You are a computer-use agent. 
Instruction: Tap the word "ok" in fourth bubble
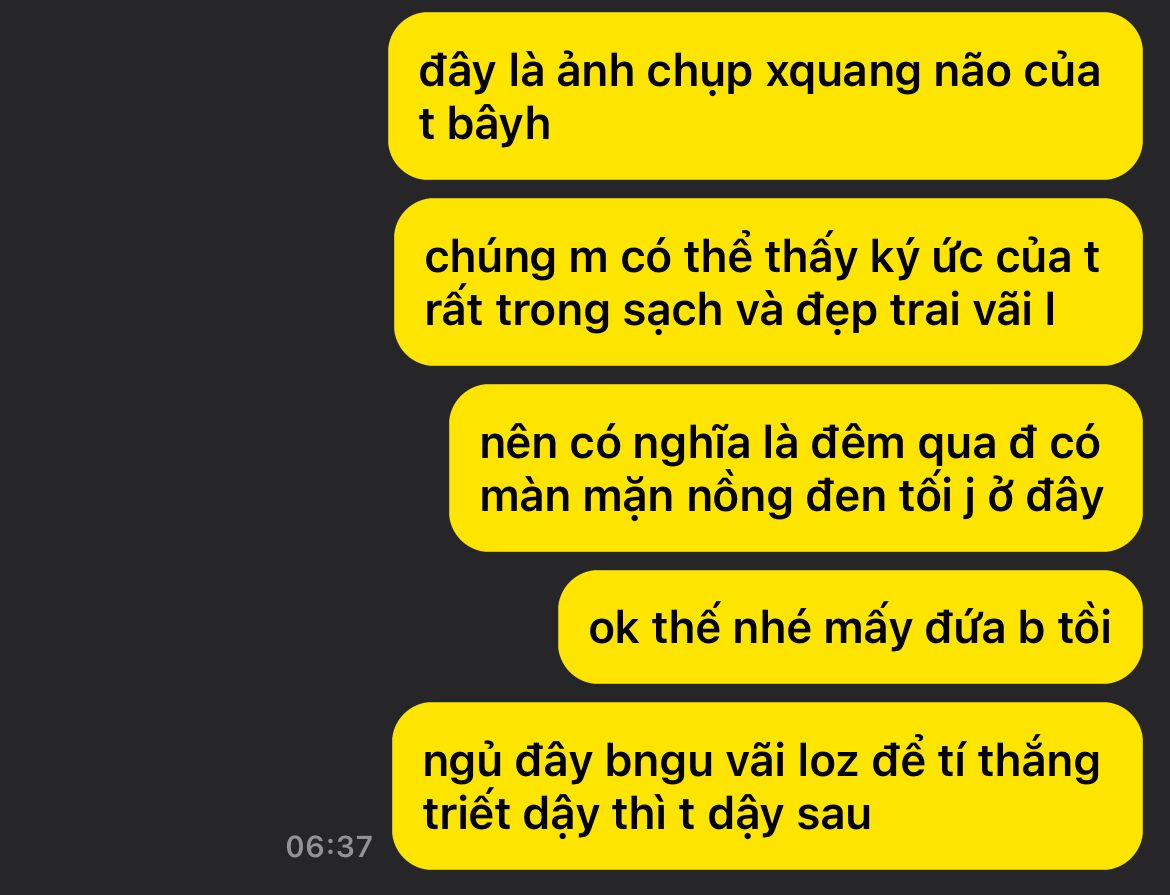[x=613, y=628]
